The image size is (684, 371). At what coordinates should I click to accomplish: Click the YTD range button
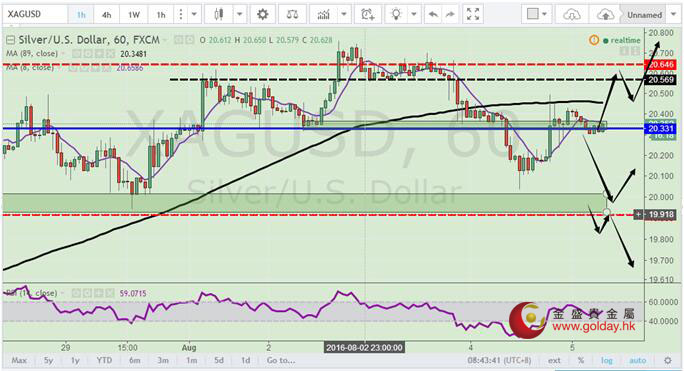104,361
